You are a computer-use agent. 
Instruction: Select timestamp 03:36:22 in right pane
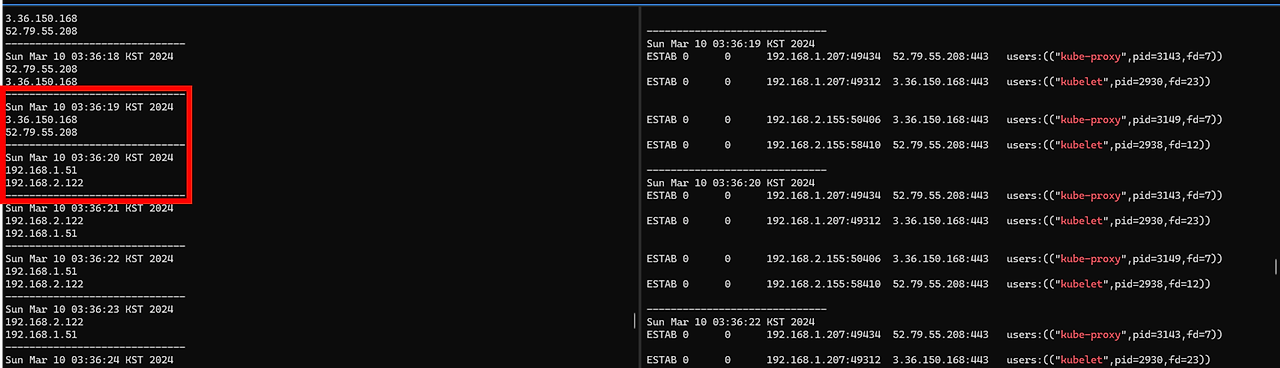coord(731,322)
